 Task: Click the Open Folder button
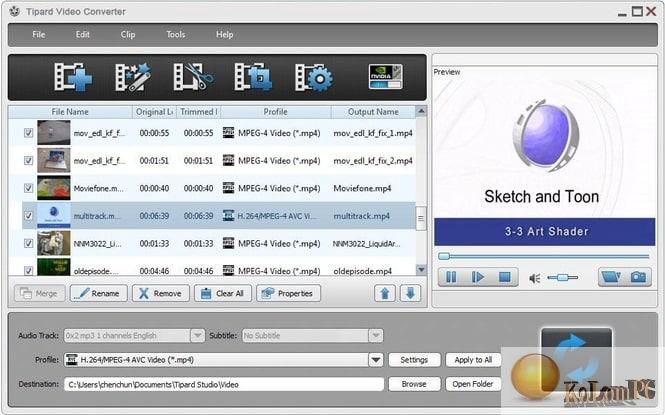click(x=473, y=384)
